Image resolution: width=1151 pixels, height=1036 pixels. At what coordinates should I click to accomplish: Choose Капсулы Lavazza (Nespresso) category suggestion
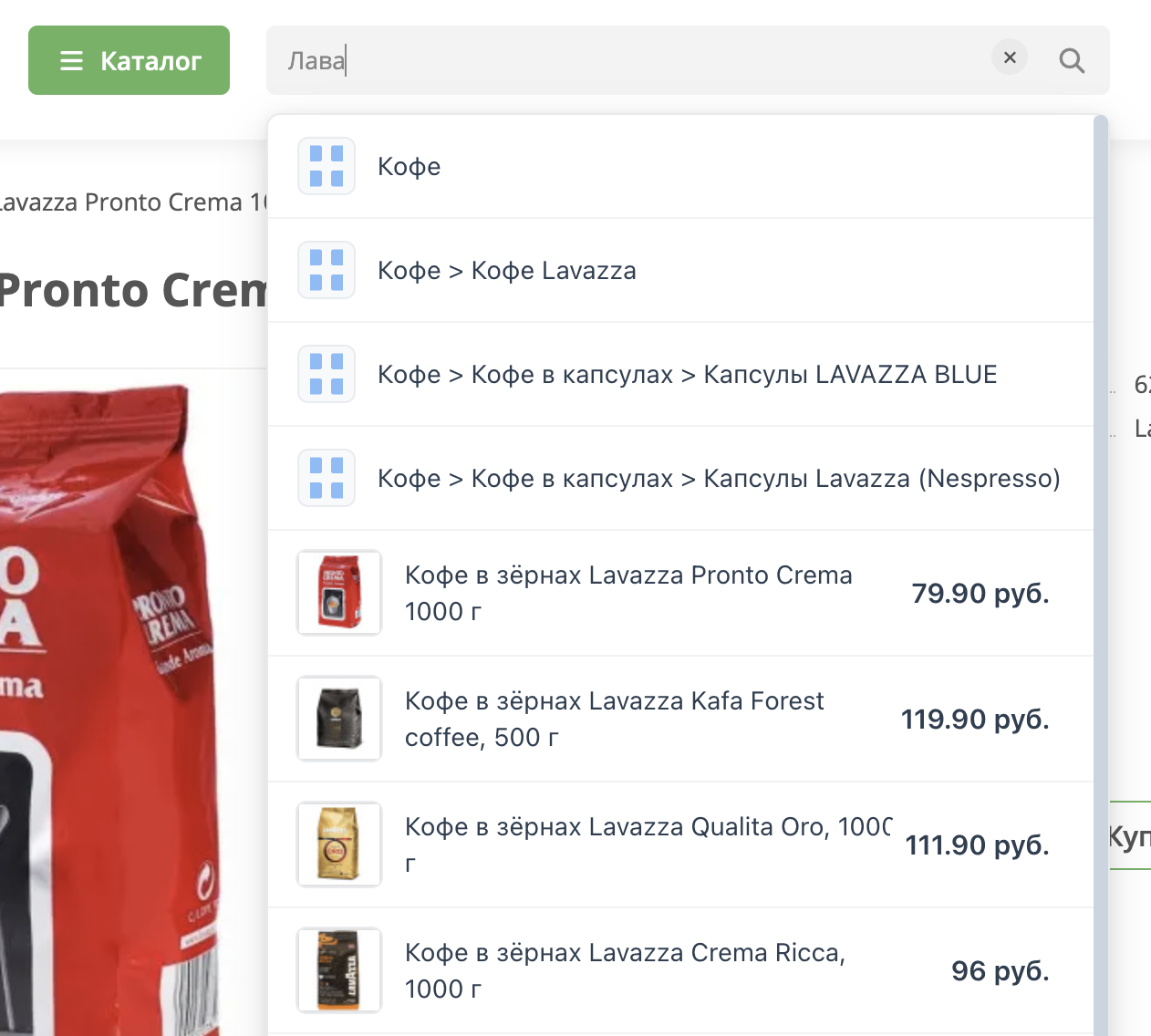click(680, 478)
